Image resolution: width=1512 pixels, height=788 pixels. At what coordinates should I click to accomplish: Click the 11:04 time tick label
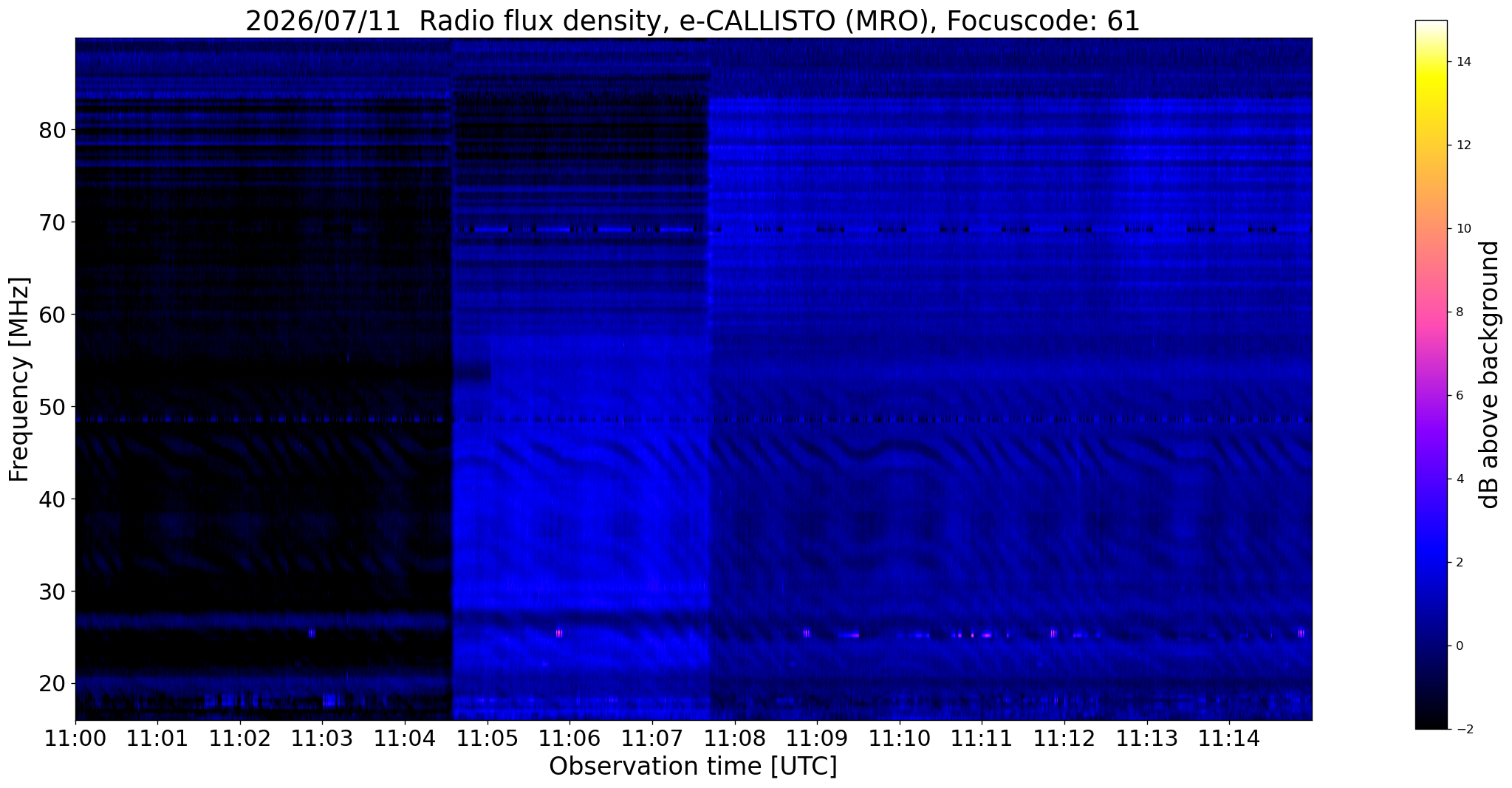click(x=405, y=739)
